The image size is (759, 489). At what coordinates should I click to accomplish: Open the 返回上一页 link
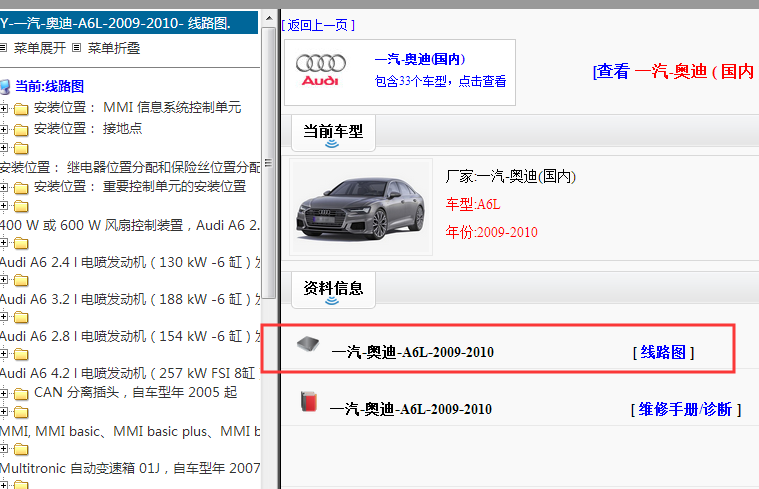pos(318,25)
